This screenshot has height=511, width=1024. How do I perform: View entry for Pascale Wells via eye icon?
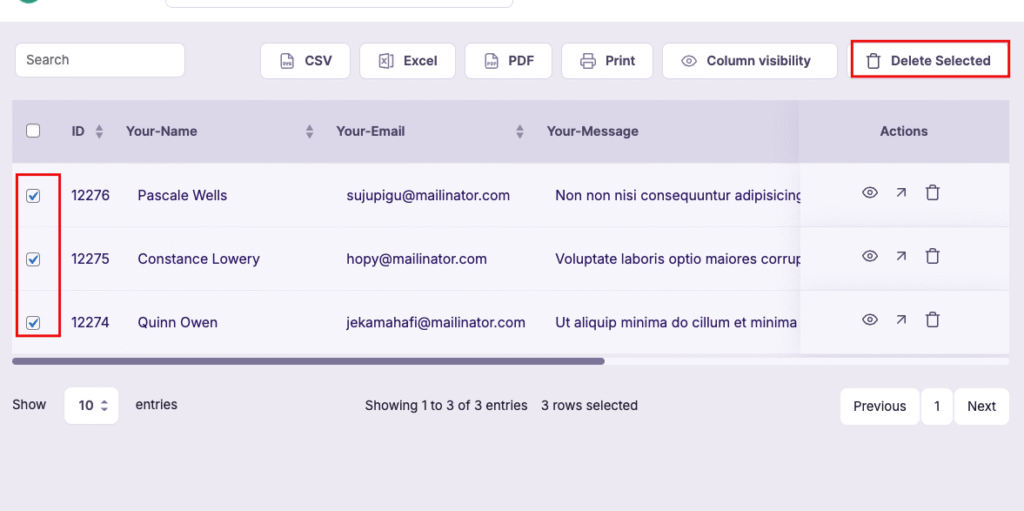[869, 193]
